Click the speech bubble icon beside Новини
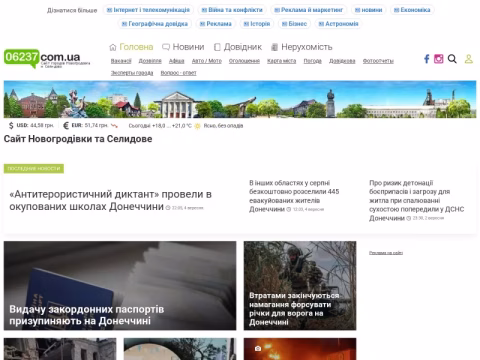The width and height of the screenshot is (480, 360). (166, 47)
